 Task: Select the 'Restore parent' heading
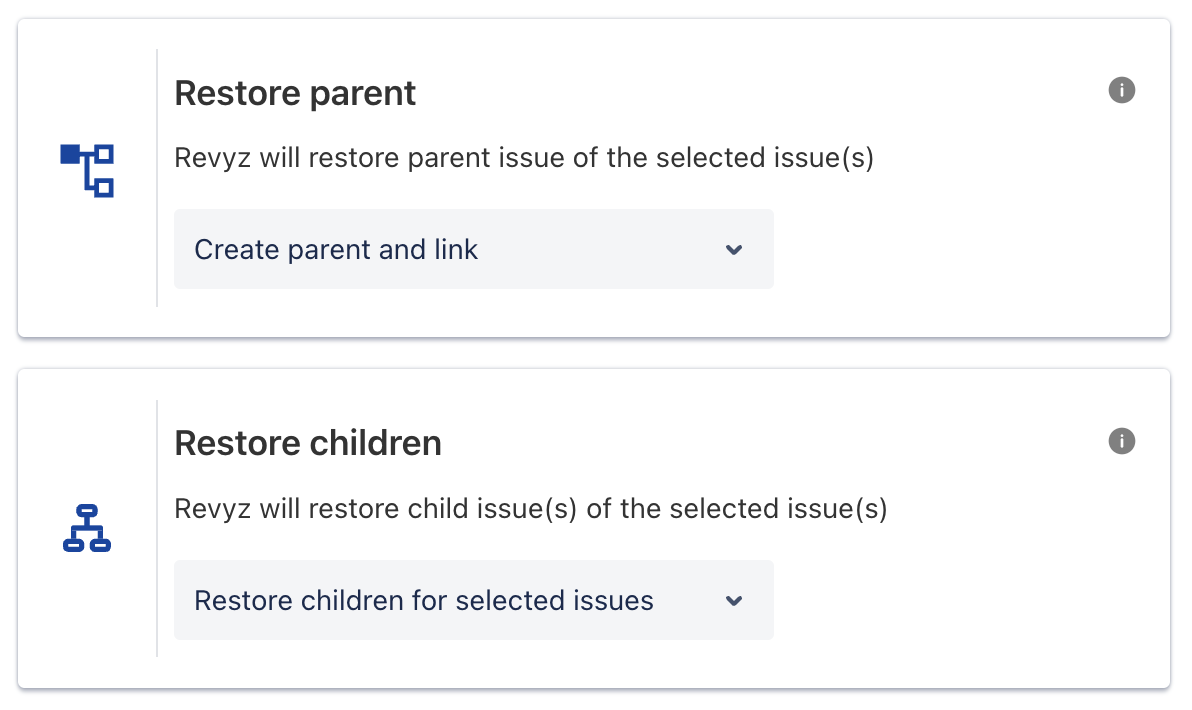click(x=295, y=94)
